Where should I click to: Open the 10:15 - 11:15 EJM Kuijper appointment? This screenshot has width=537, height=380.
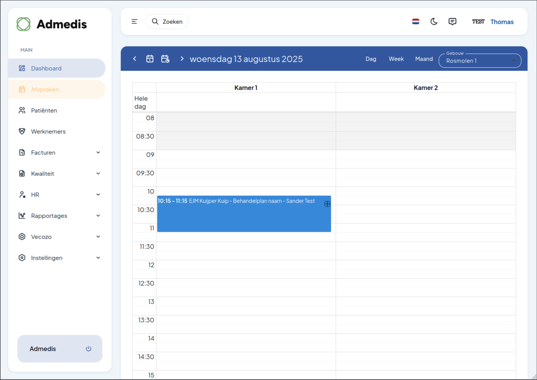point(244,214)
